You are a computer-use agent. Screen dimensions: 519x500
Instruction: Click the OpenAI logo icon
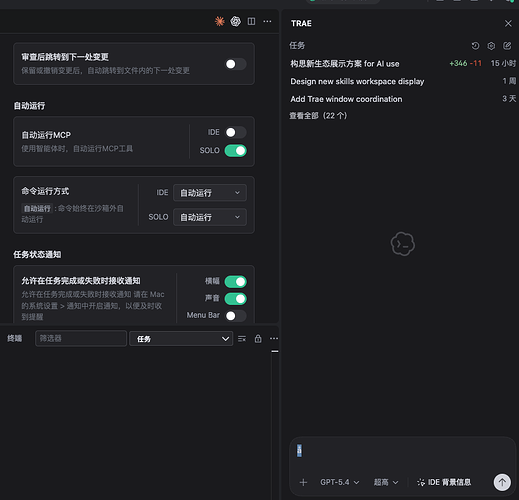click(x=236, y=21)
